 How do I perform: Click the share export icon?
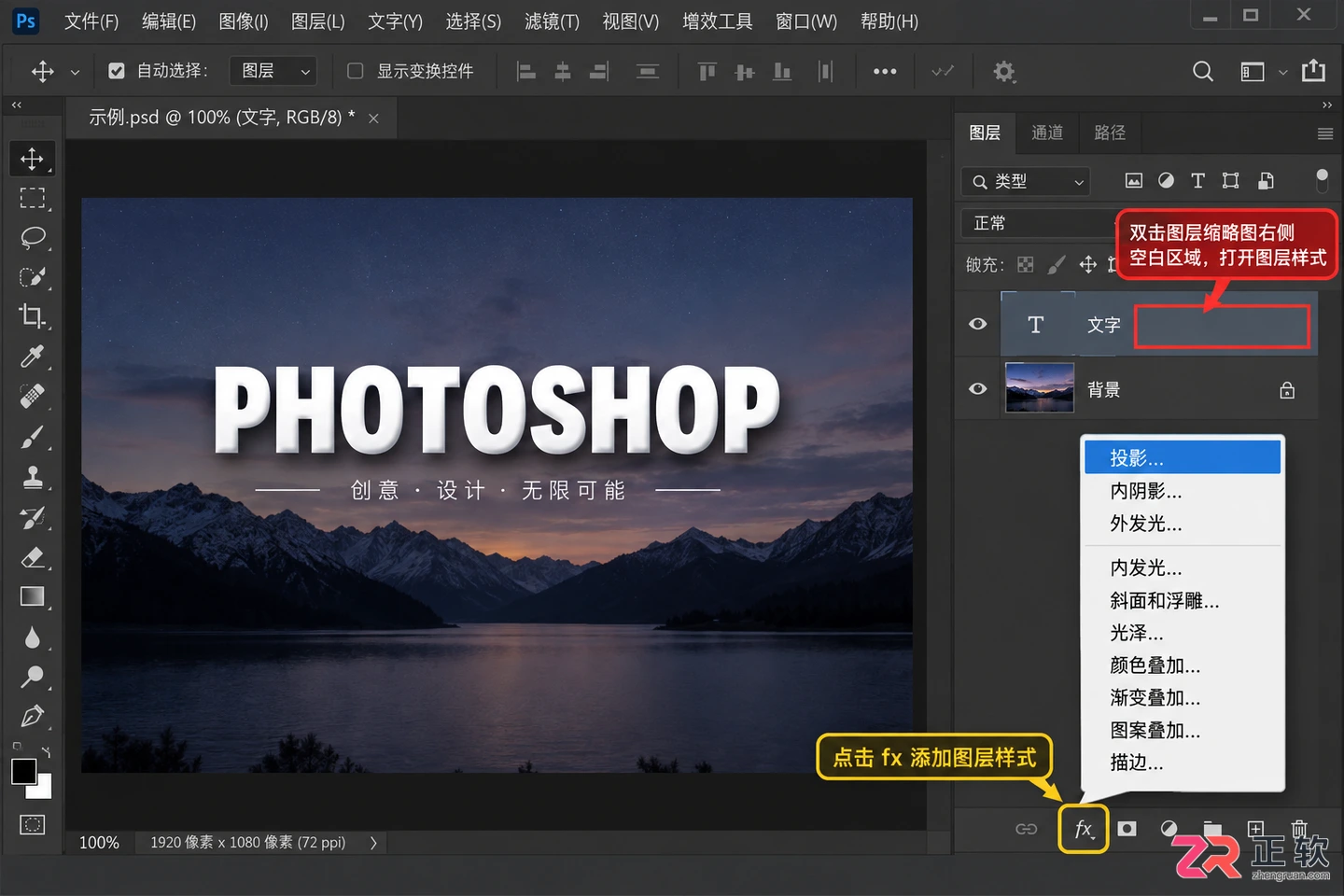click(1313, 71)
